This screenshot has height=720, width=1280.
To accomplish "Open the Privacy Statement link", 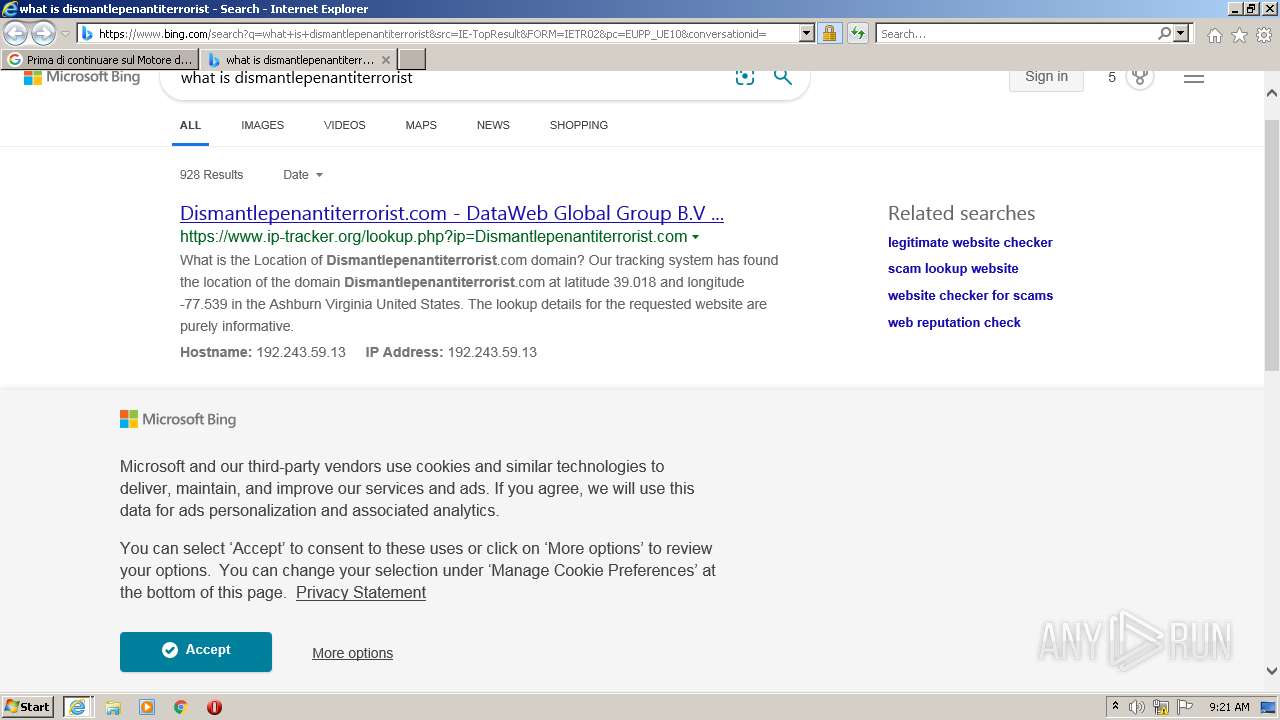I will pos(361,592).
